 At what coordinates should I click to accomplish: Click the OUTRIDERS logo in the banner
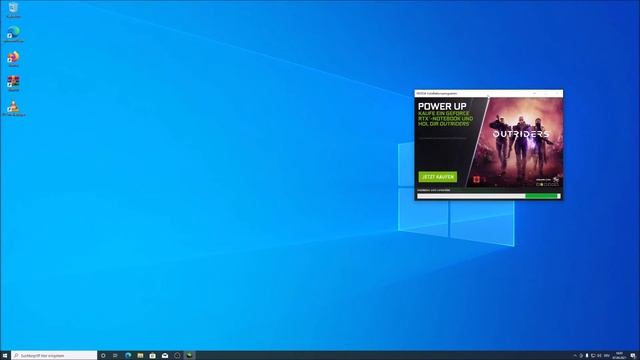521,134
